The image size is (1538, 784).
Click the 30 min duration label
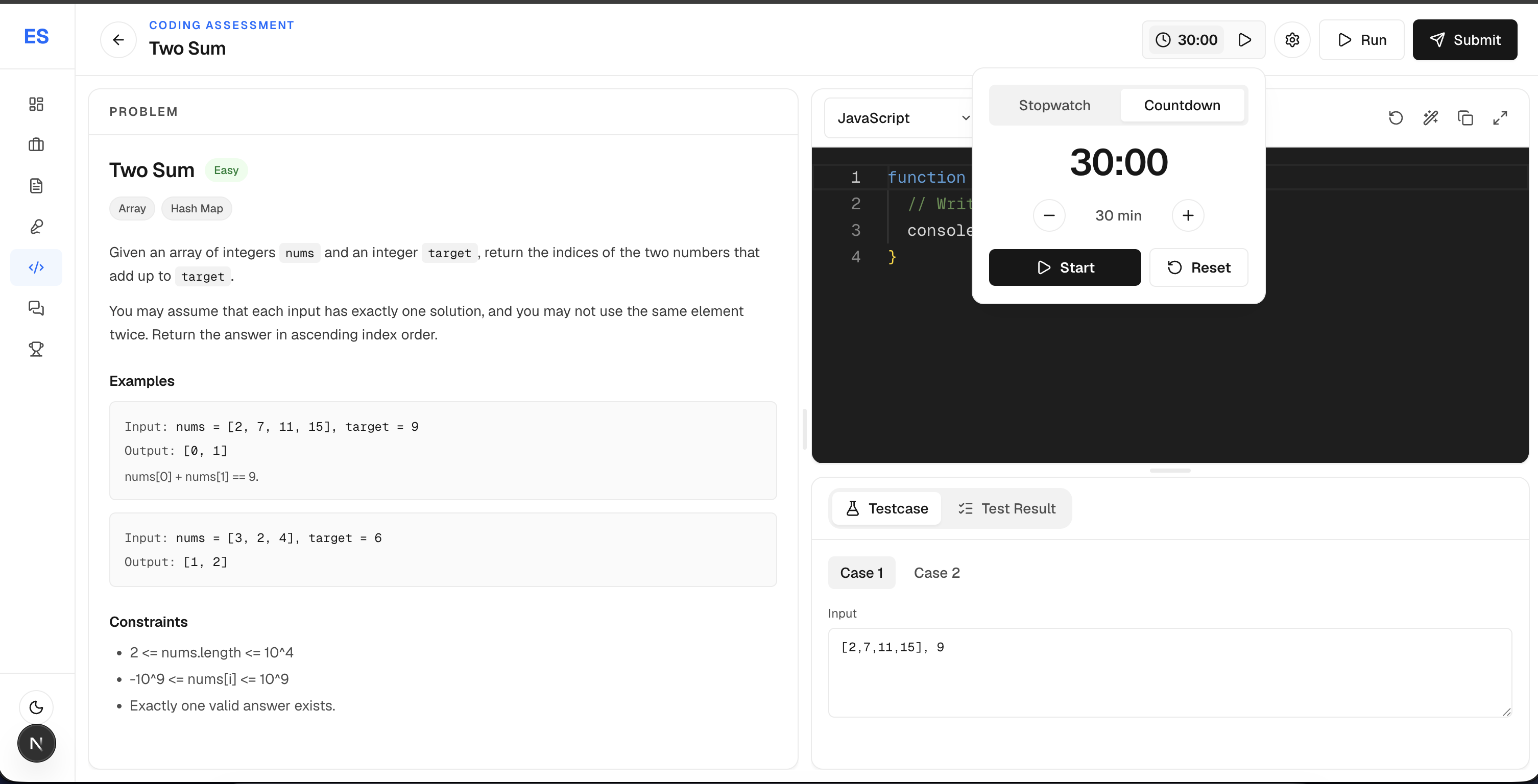(1118, 215)
